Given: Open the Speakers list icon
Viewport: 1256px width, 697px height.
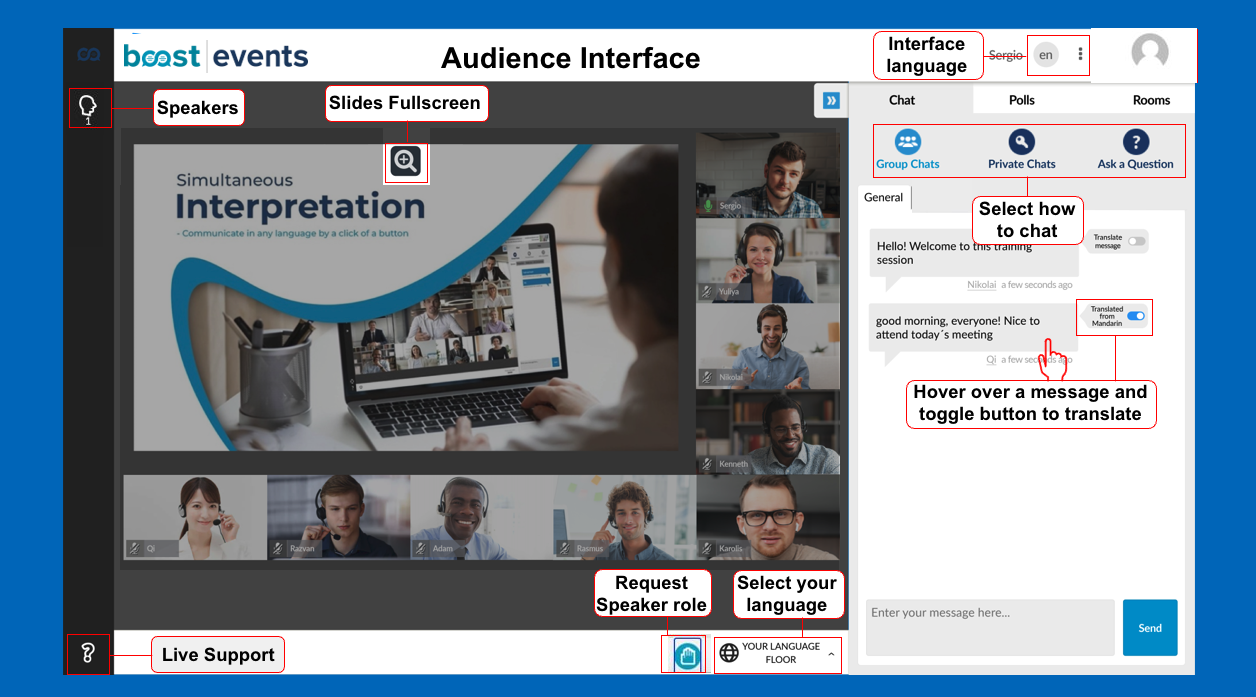Looking at the screenshot, I should point(88,107).
